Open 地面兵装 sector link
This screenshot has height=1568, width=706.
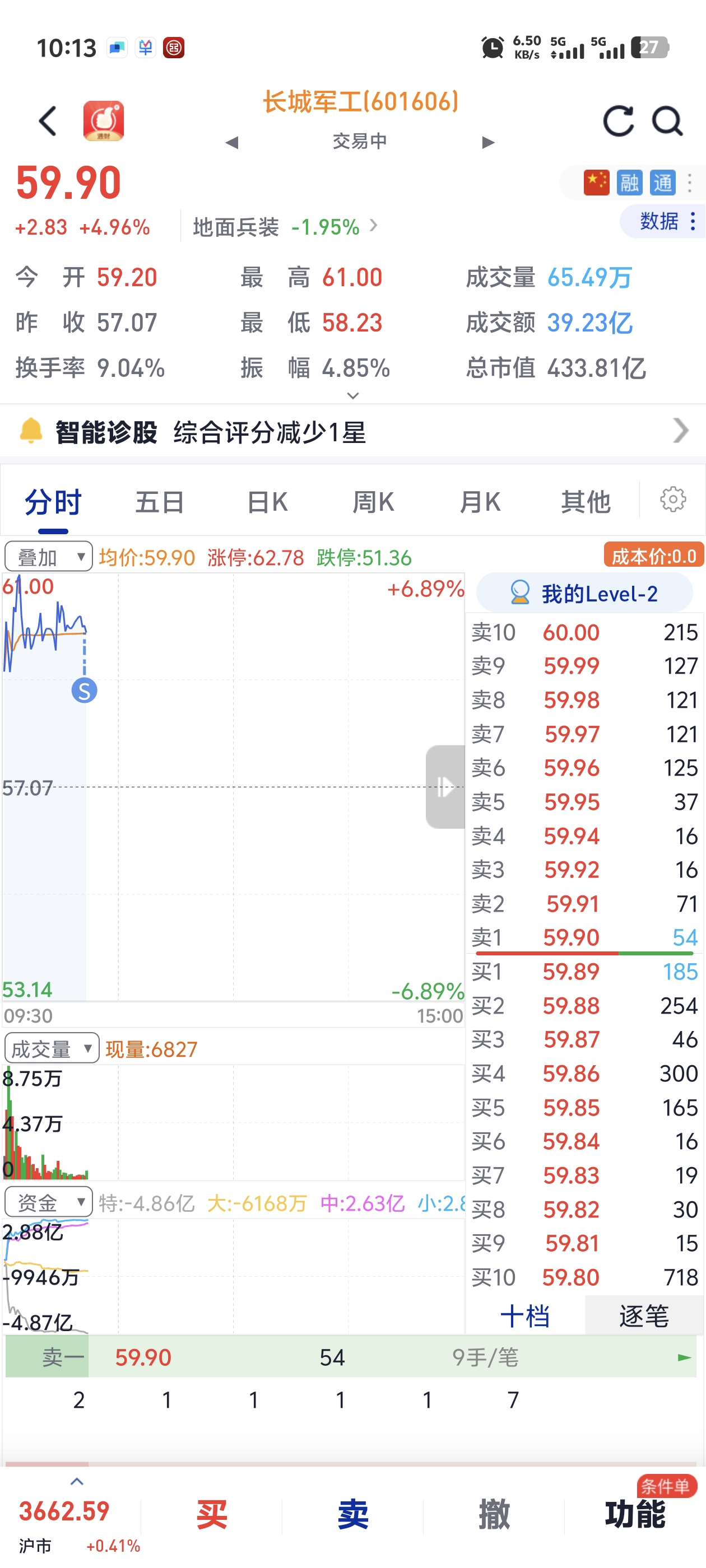(x=285, y=227)
